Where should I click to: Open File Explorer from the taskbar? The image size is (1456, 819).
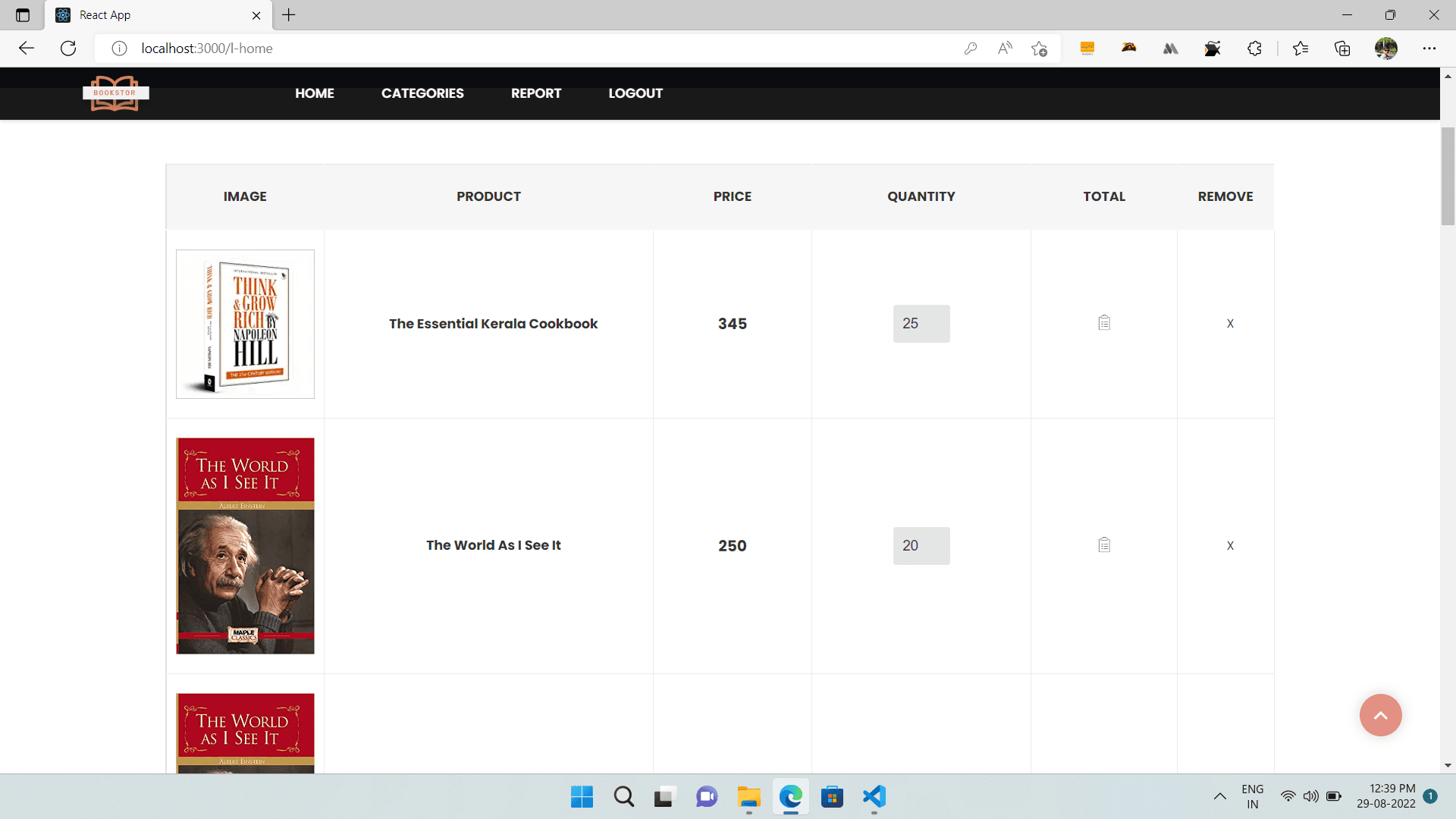click(749, 797)
